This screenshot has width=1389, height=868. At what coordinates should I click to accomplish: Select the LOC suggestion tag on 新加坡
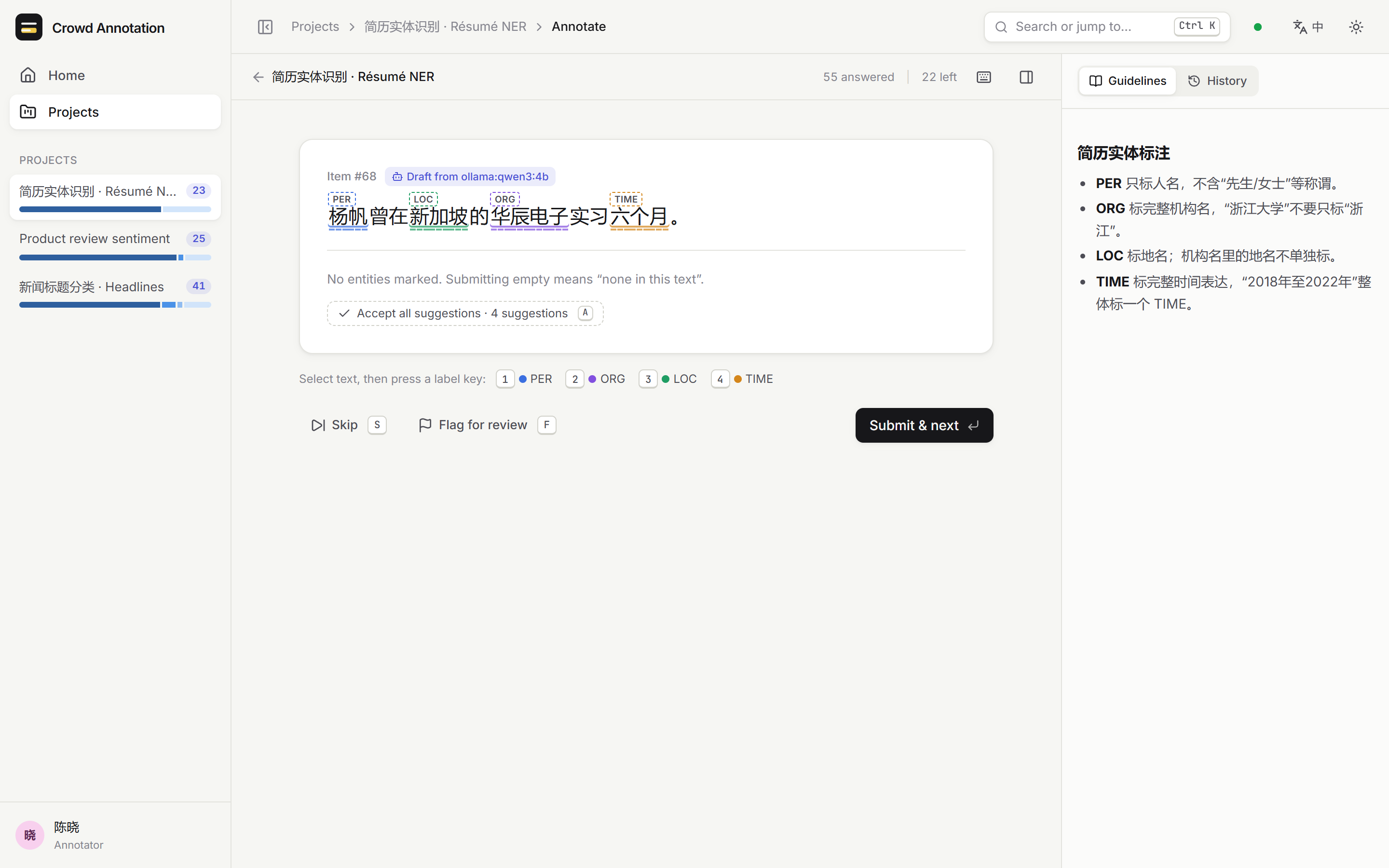[423, 199]
